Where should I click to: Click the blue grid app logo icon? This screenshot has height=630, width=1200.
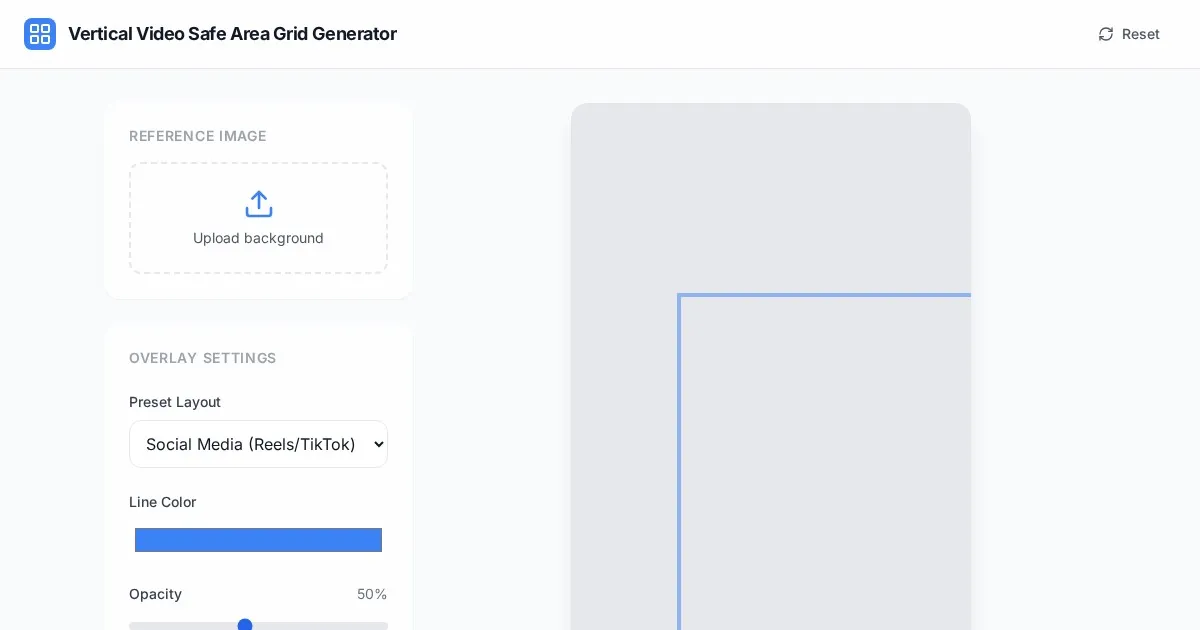click(40, 34)
